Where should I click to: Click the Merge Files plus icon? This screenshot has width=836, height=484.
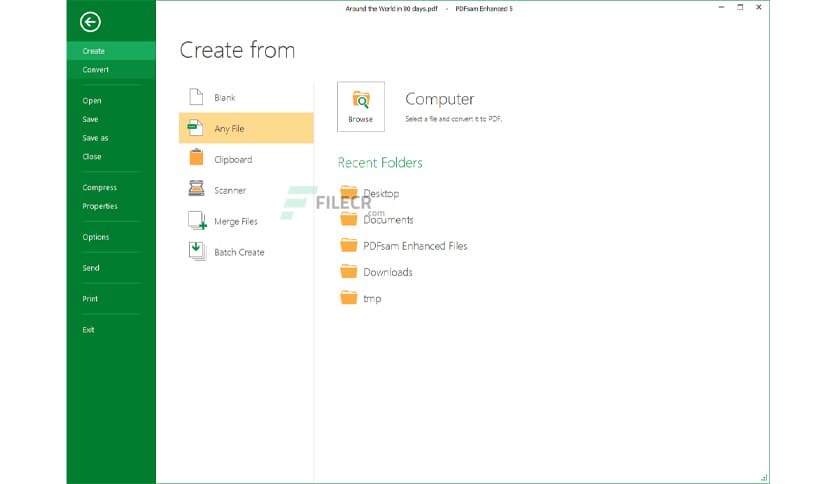[197, 221]
